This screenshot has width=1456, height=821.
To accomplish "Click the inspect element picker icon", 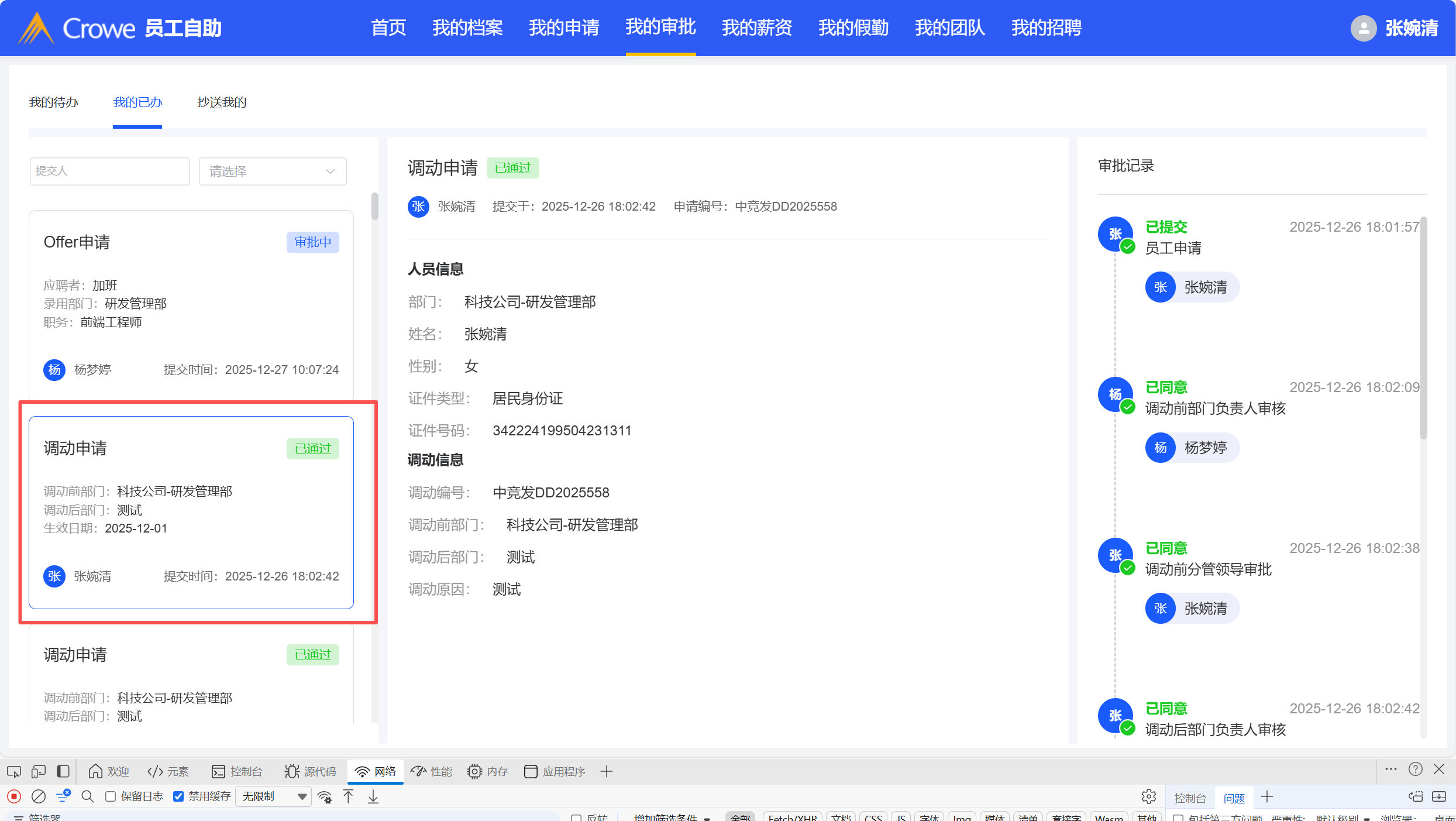I will 14,771.
